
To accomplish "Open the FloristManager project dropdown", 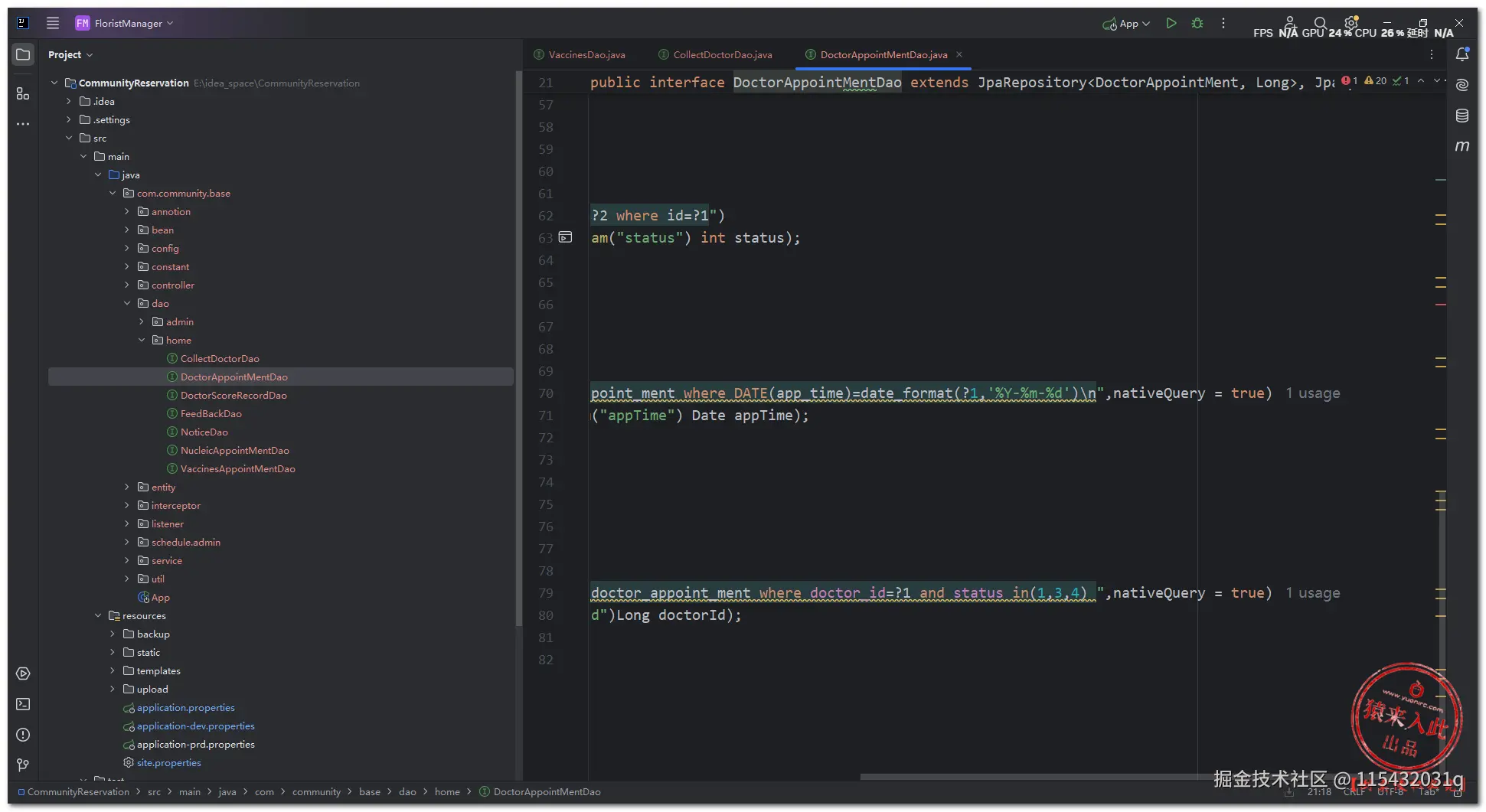I will [x=124, y=23].
